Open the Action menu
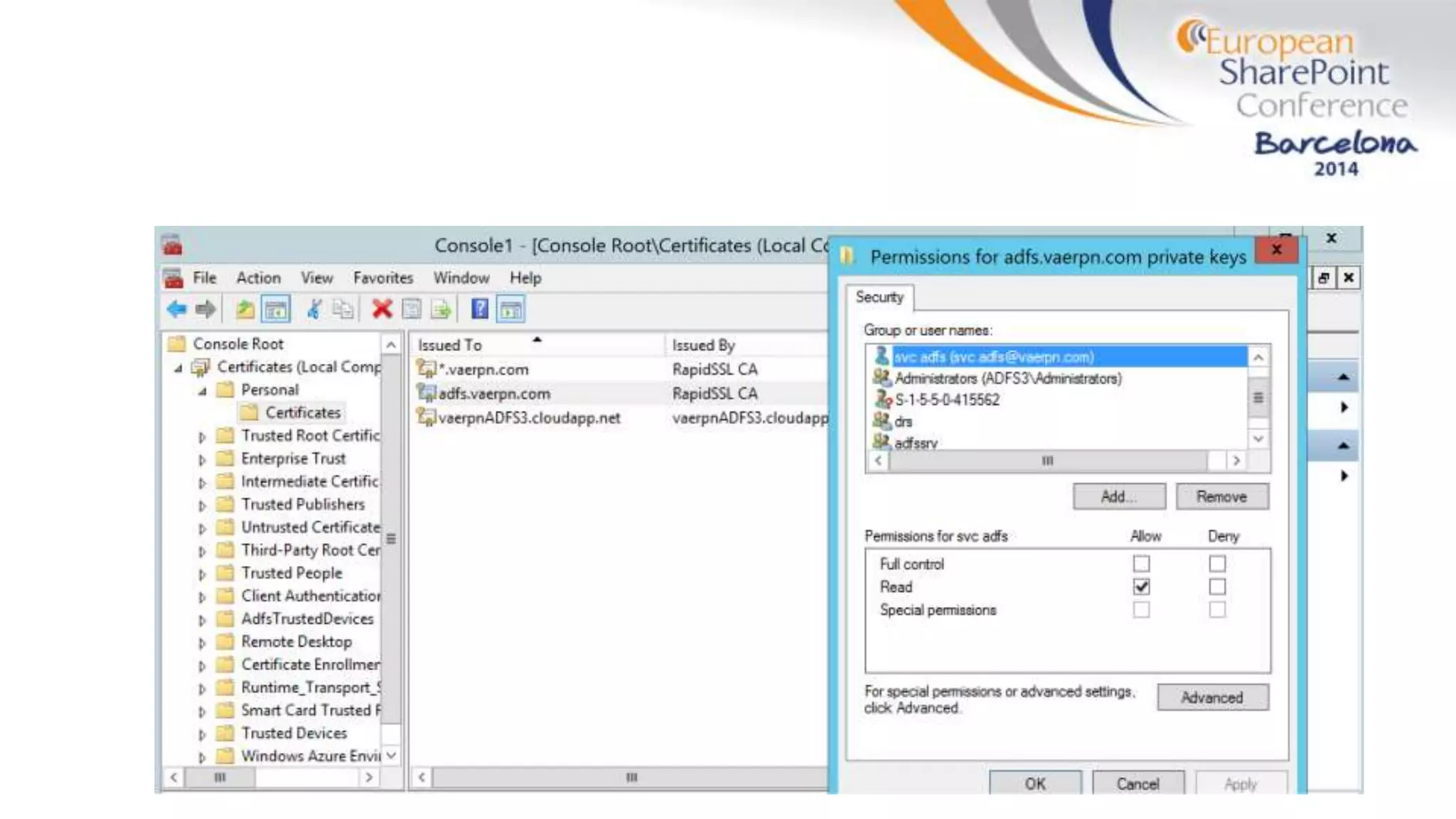Viewport: 1456px width, 819px height. (x=258, y=278)
